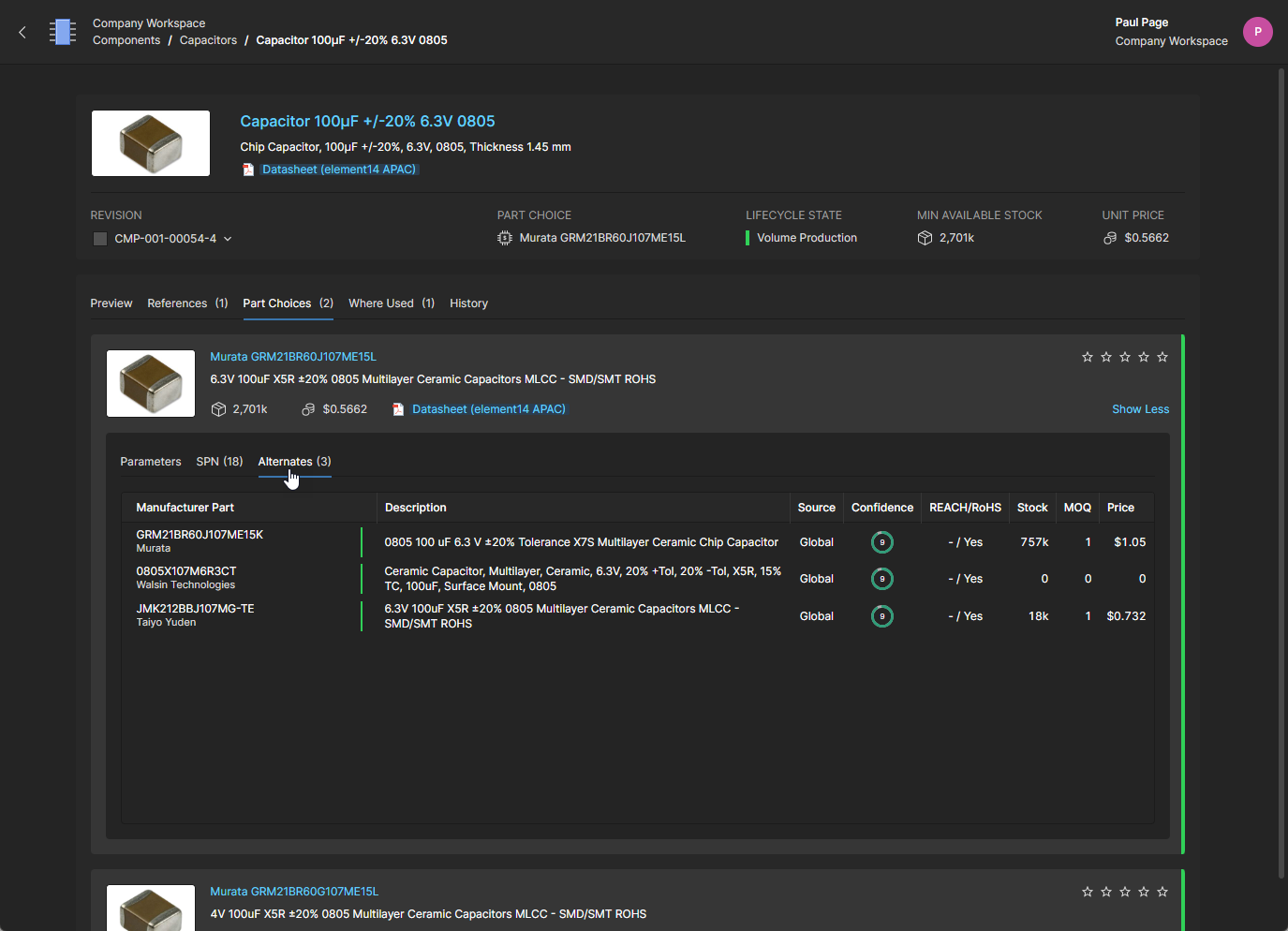Collapse part details with Show Less
This screenshot has width=1288, height=931.
tap(1140, 409)
